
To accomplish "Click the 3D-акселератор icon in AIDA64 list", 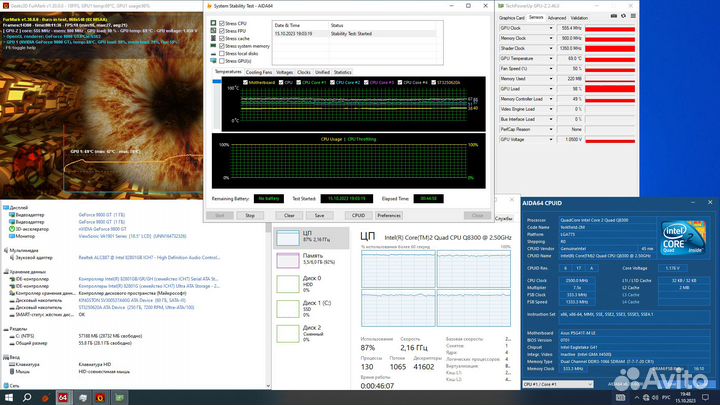I will pos(12,229).
